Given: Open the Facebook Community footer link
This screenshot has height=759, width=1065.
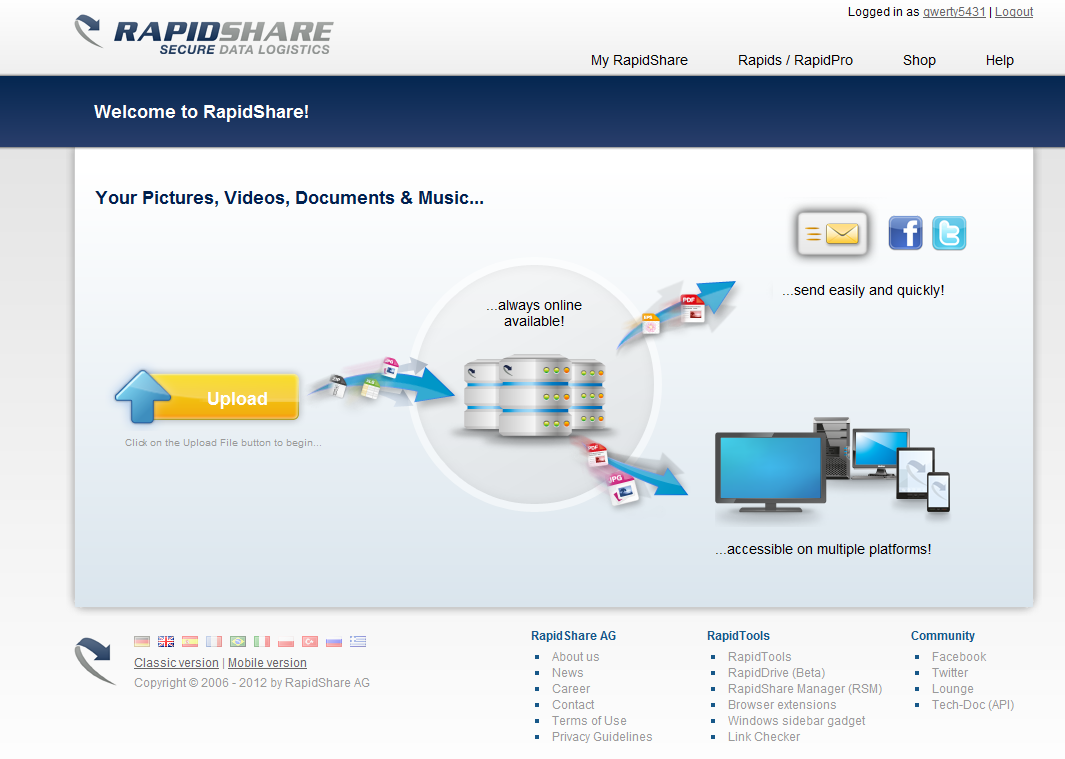Looking at the screenshot, I should tap(958, 656).
